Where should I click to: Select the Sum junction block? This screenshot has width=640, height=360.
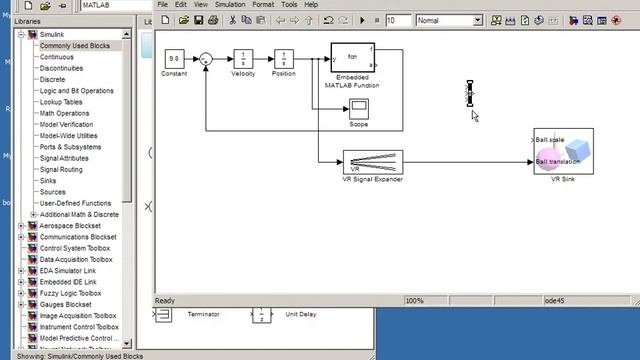(206, 59)
